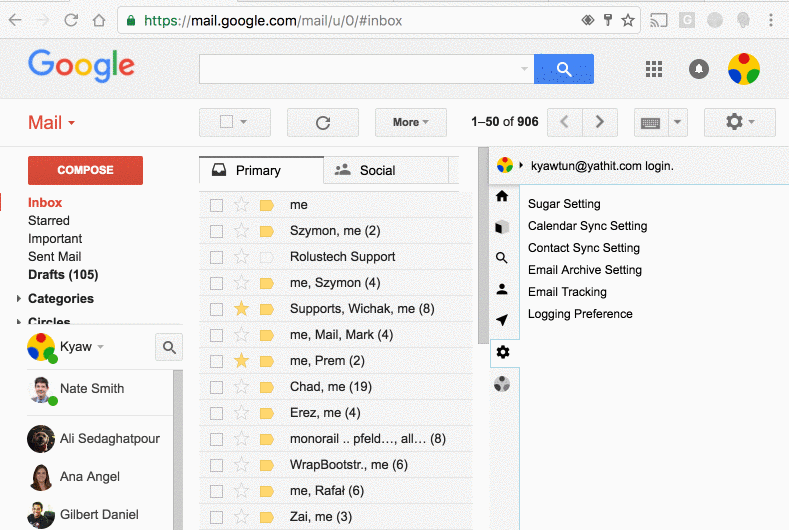Click the COMPOSE button
789x530 pixels.
click(86, 170)
